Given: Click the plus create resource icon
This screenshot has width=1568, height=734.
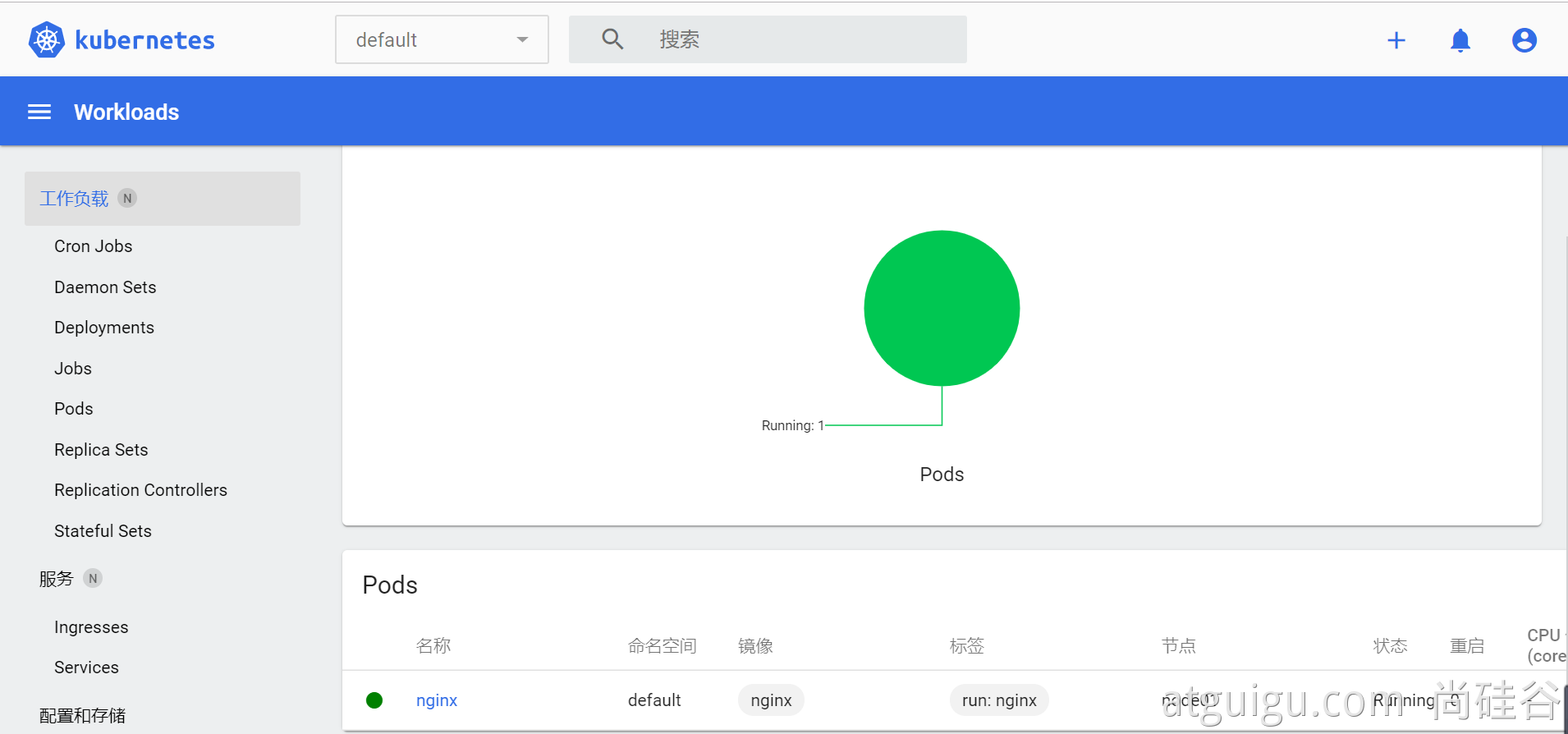Looking at the screenshot, I should click(1396, 40).
